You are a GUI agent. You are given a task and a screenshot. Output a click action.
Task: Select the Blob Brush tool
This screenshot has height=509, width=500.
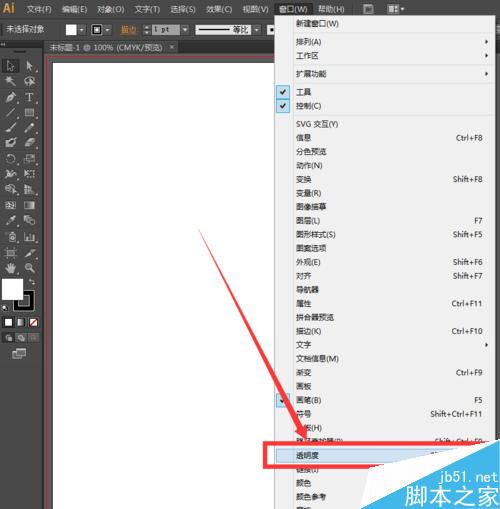[x=10, y=143]
